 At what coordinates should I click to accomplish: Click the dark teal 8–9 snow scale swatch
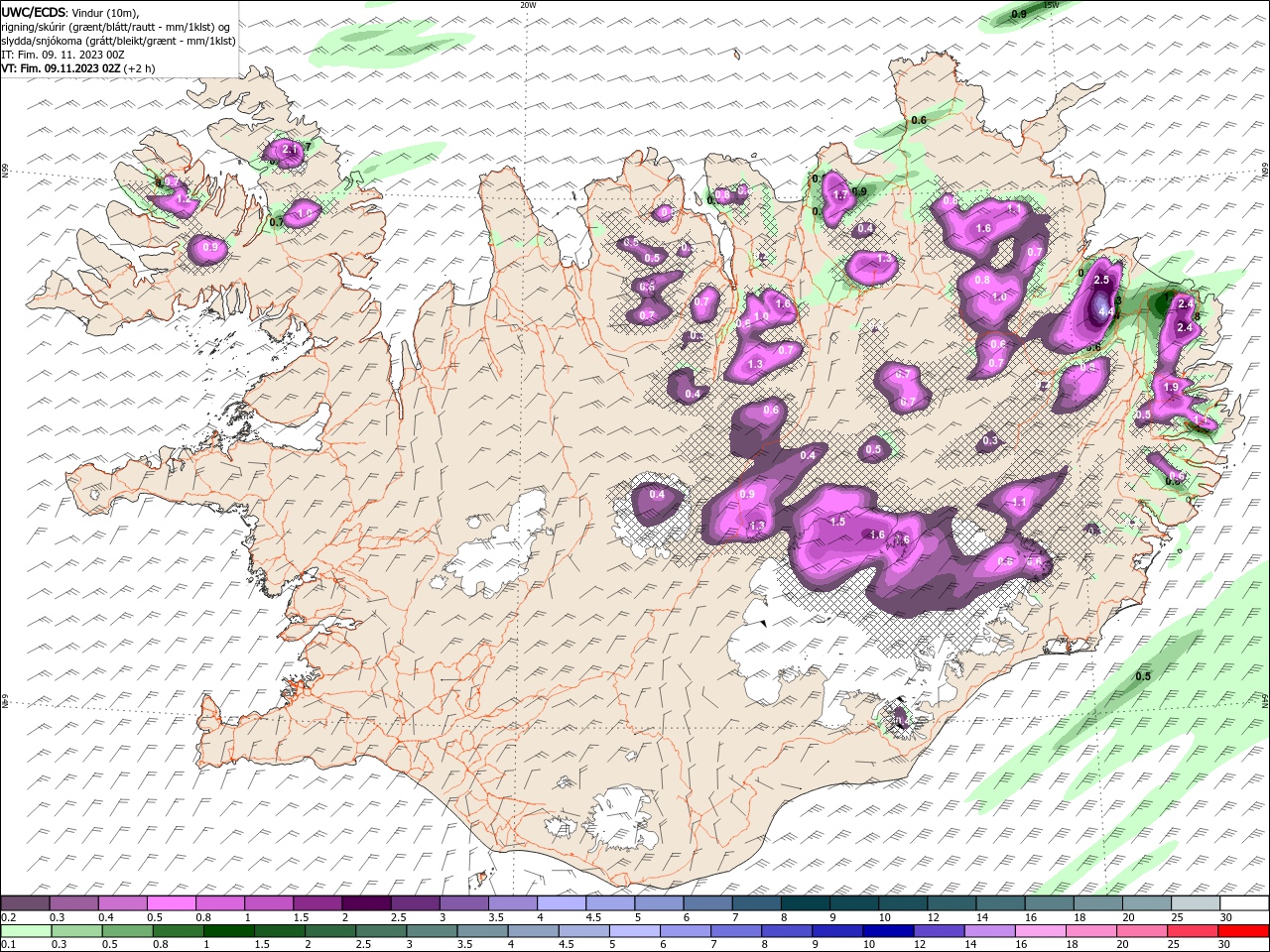804,903
